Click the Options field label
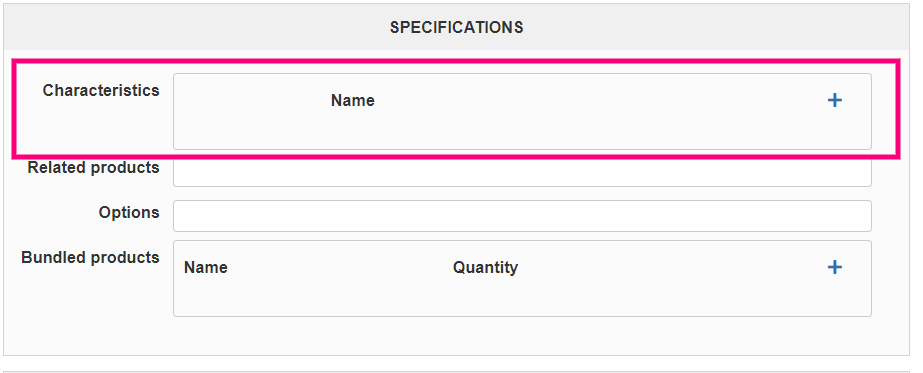 (x=129, y=212)
